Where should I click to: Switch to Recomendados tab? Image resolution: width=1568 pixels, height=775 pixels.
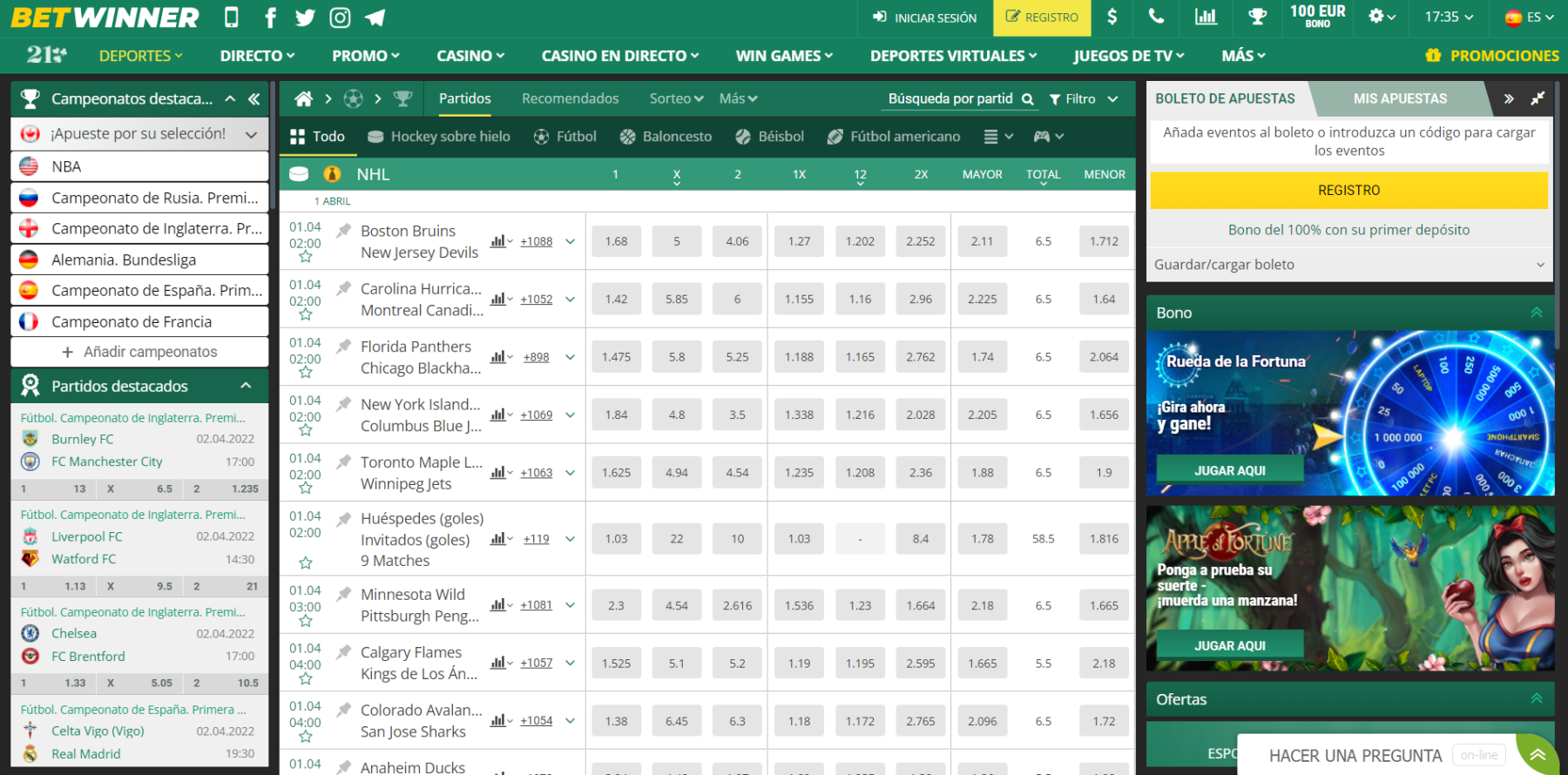pyautogui.click(x=571, y=99)
